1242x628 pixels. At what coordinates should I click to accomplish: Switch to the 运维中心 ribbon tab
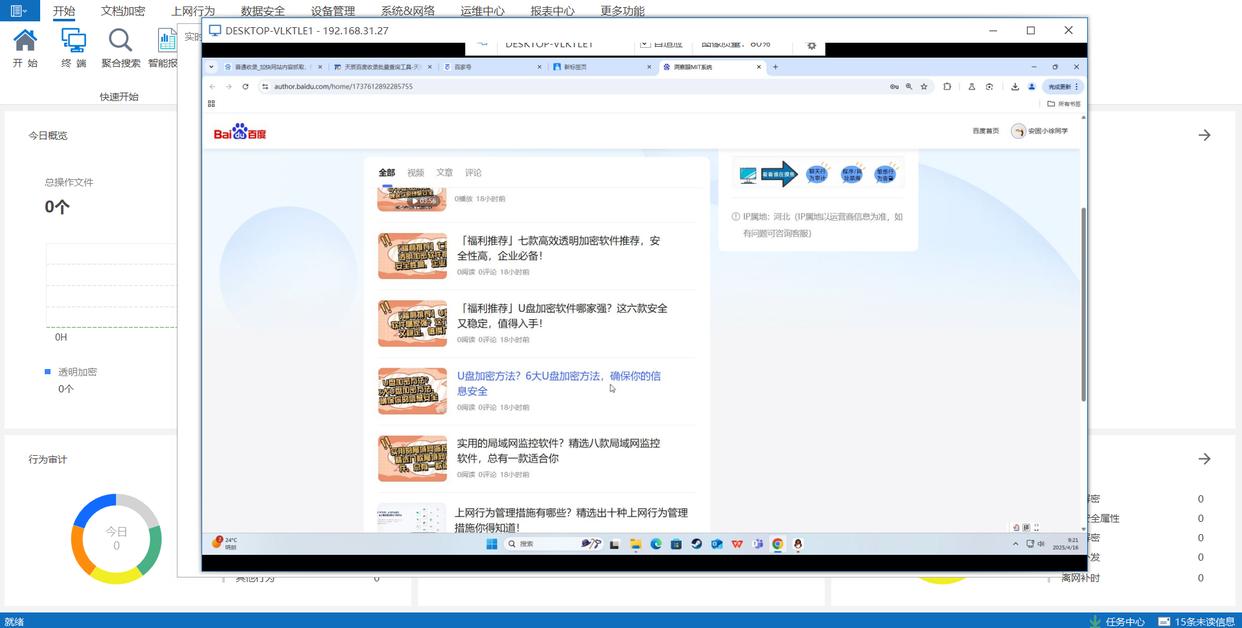tap(483, 11)
